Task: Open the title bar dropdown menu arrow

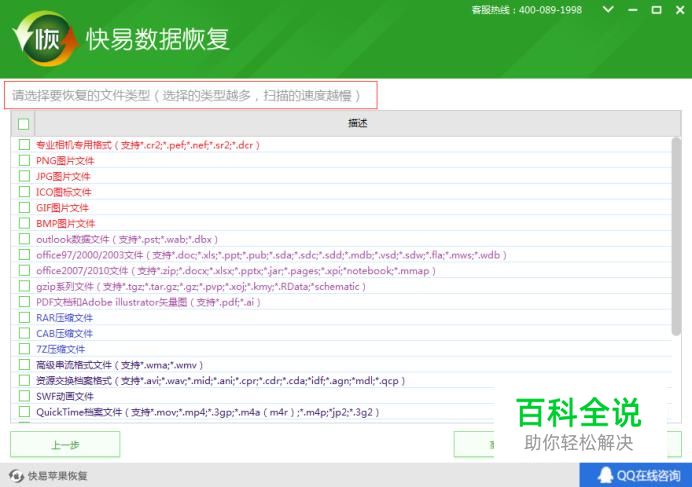Action: coord(608,9)
